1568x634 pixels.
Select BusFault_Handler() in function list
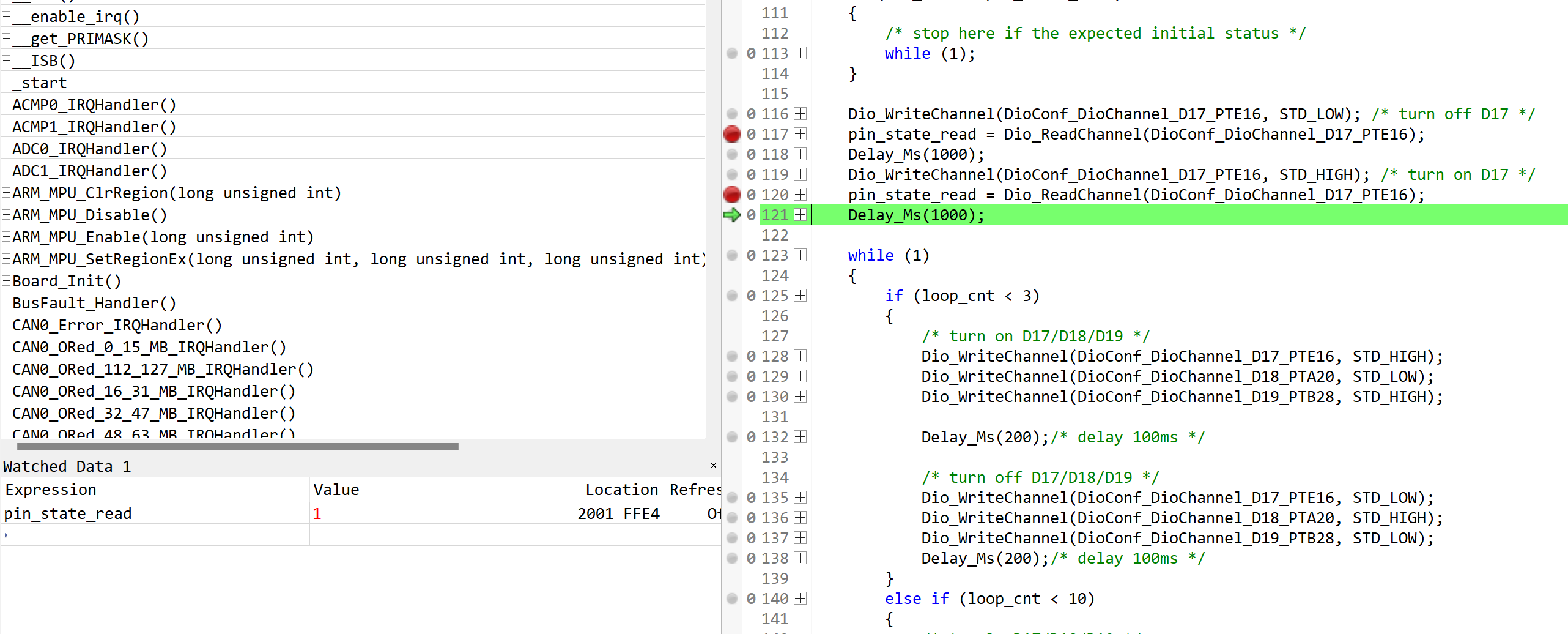[353, 303]
